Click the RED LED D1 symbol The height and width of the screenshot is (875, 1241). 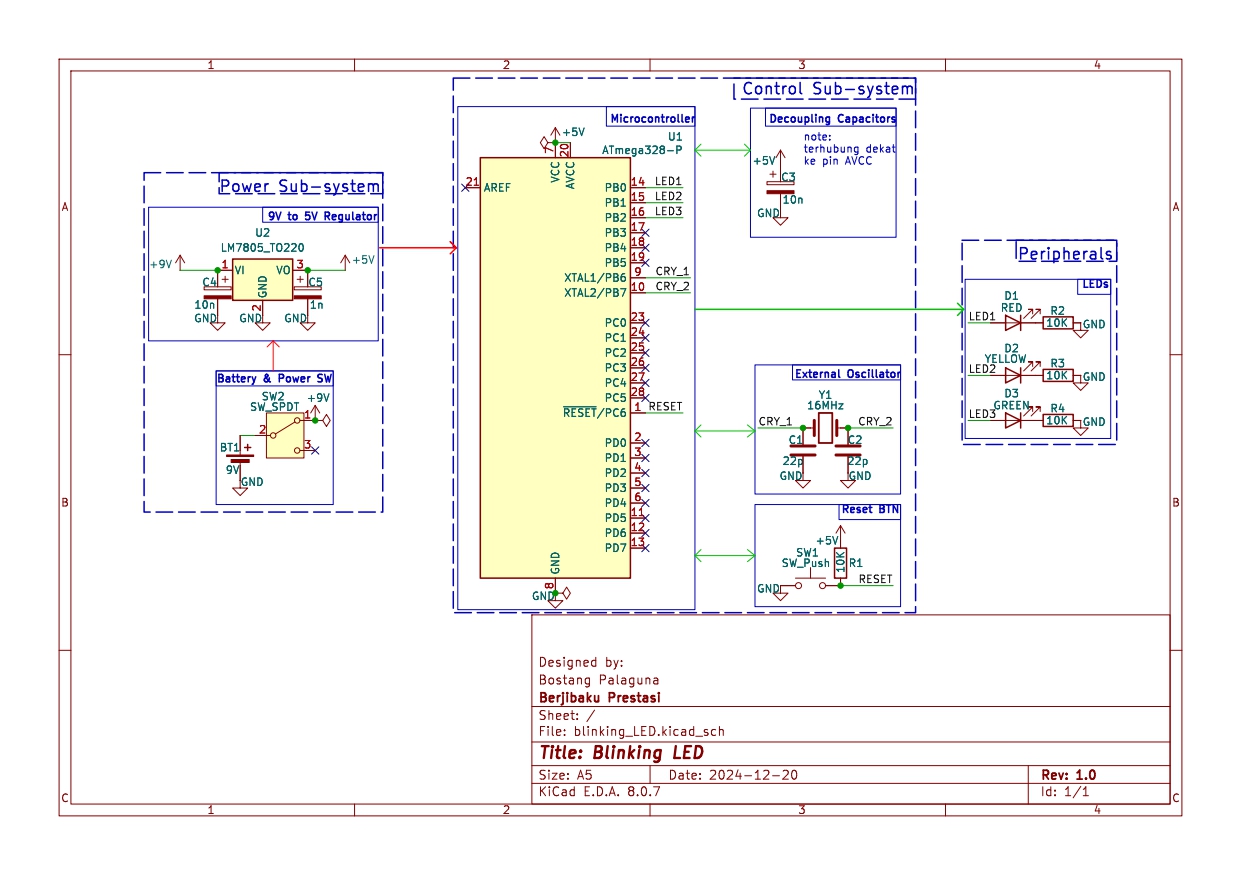(1013, 323)
